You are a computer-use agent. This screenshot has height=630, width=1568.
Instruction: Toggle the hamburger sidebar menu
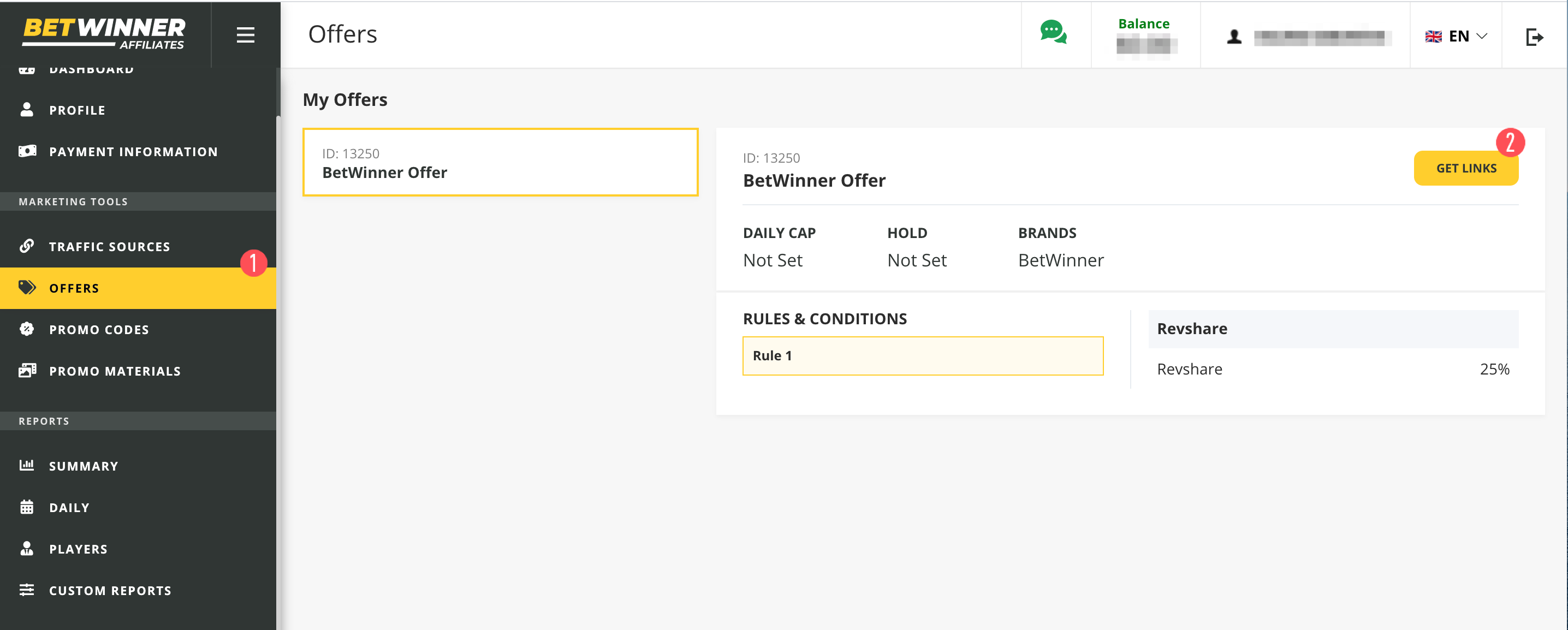pos(245,35)
